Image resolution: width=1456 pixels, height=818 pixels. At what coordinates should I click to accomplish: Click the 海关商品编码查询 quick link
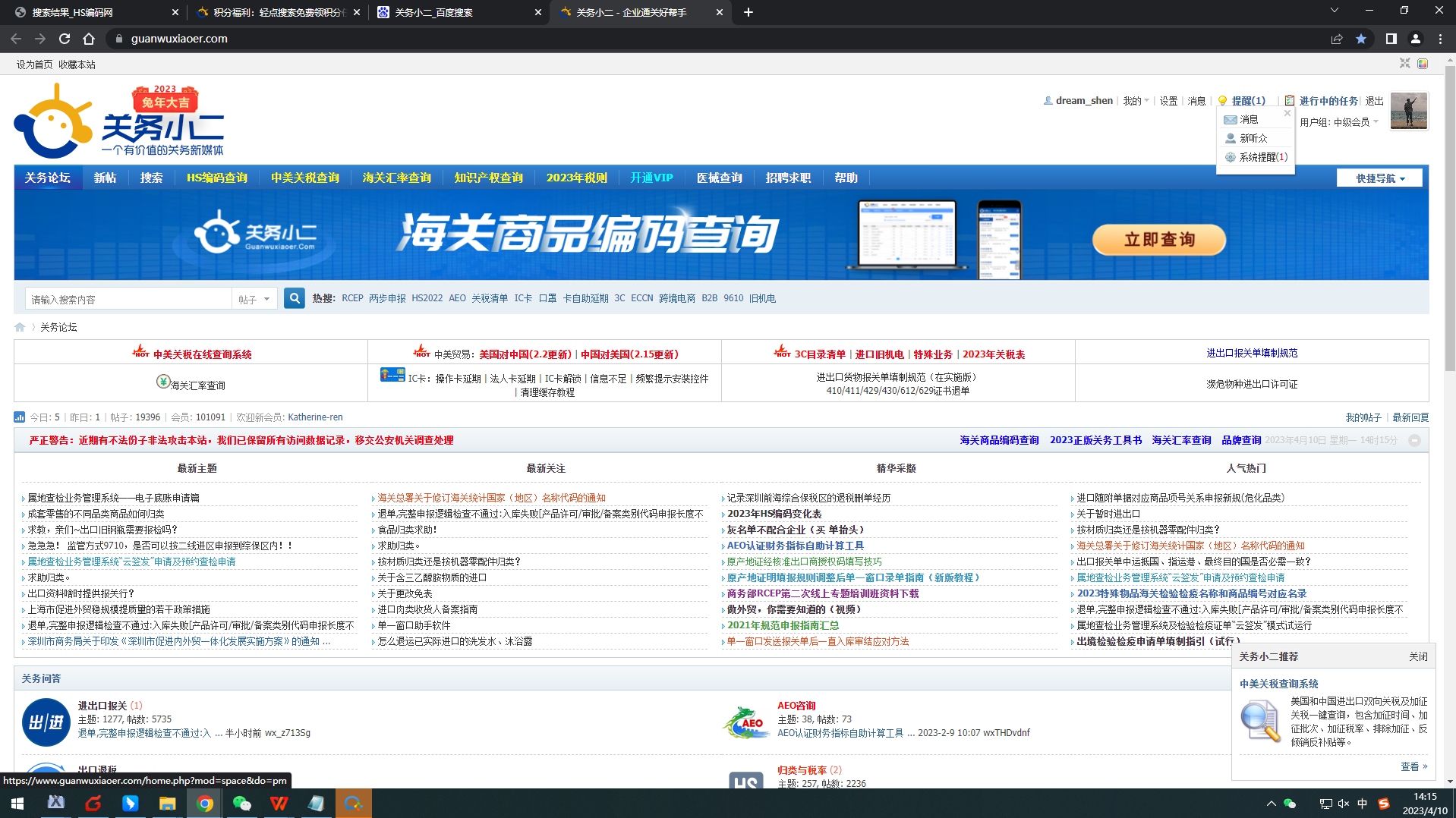click(x=999, y=440)
